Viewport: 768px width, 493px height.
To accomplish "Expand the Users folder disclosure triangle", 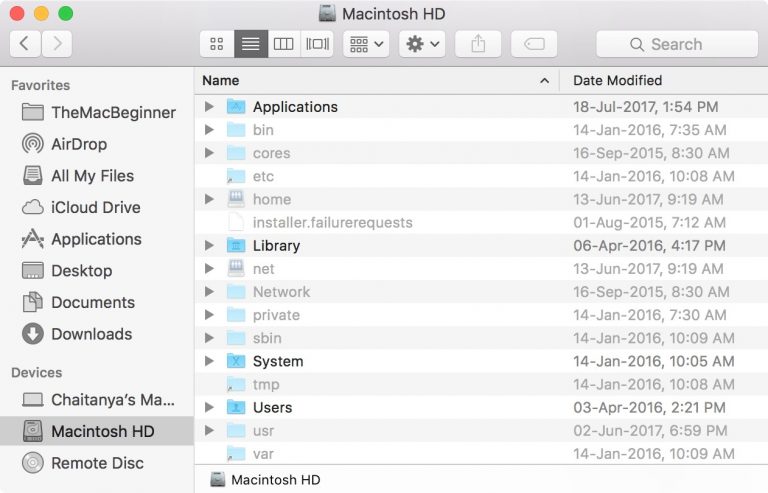I will click(209, 407).
